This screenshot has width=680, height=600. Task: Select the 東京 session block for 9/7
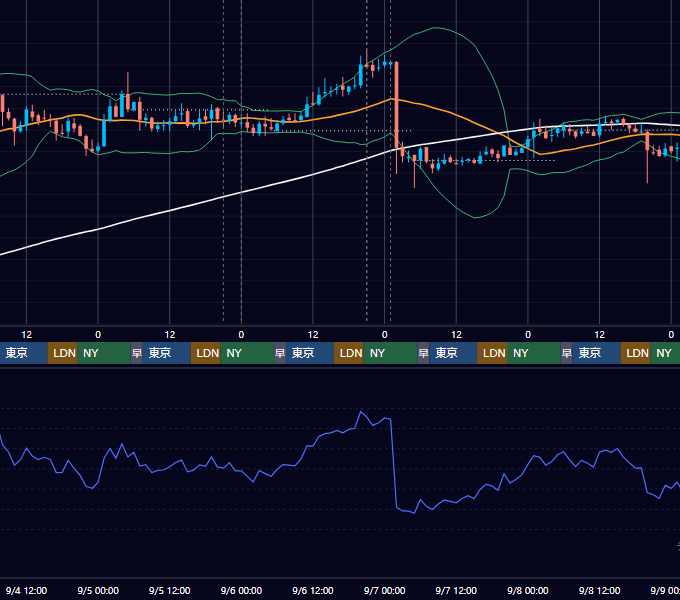coord(453,353)
